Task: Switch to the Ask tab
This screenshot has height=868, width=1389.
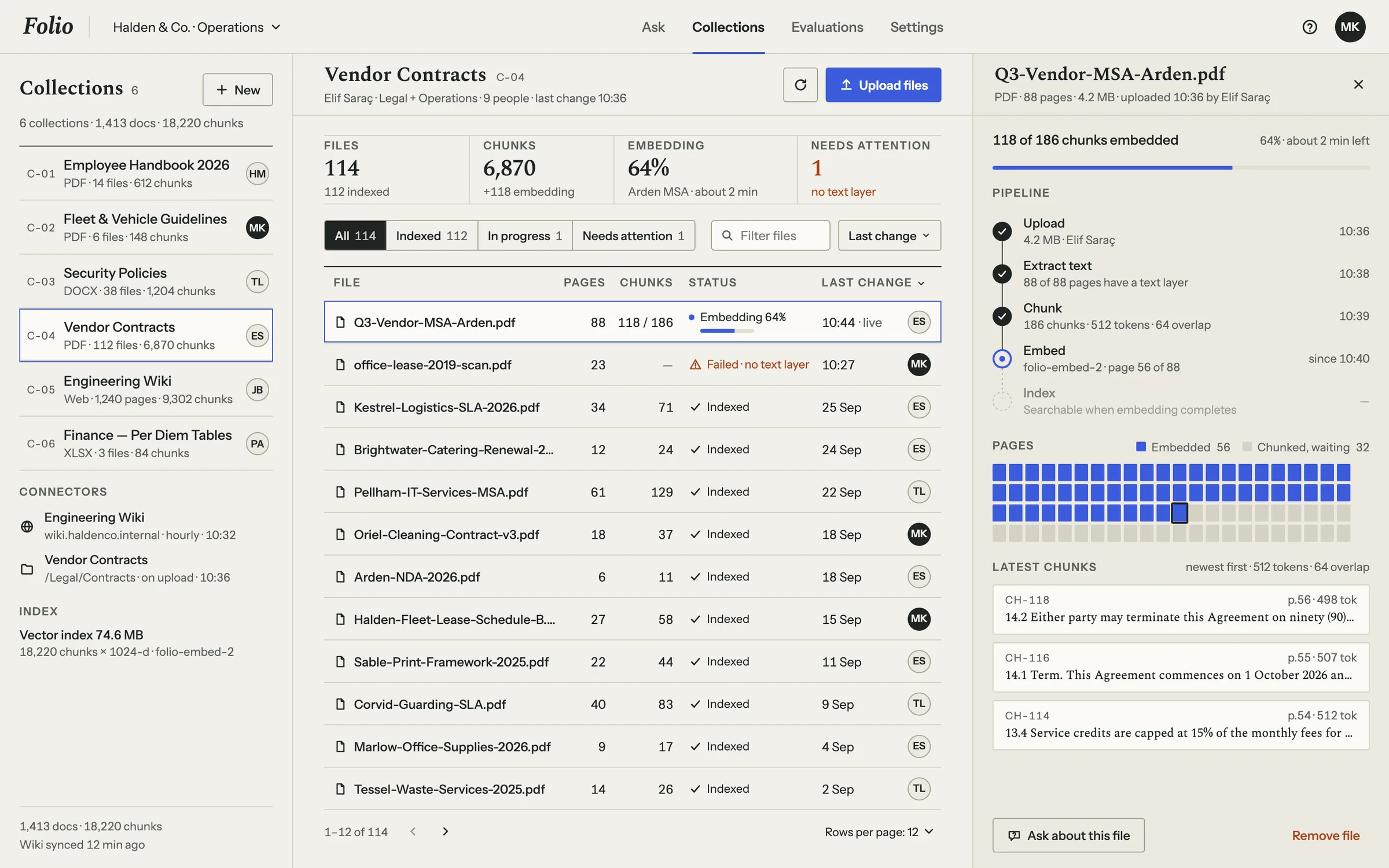Action: coord(653,27)
